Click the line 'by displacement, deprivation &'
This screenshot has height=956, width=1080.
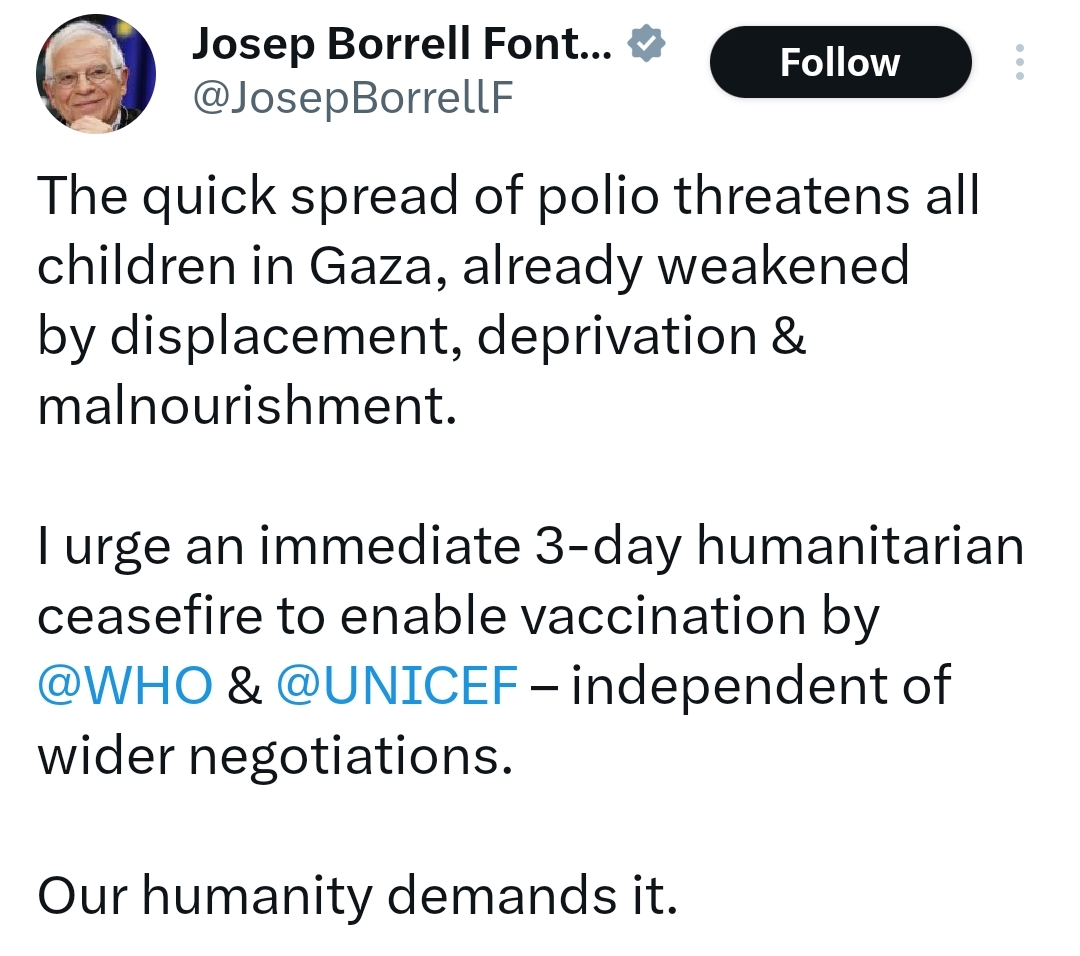[421, 337]
